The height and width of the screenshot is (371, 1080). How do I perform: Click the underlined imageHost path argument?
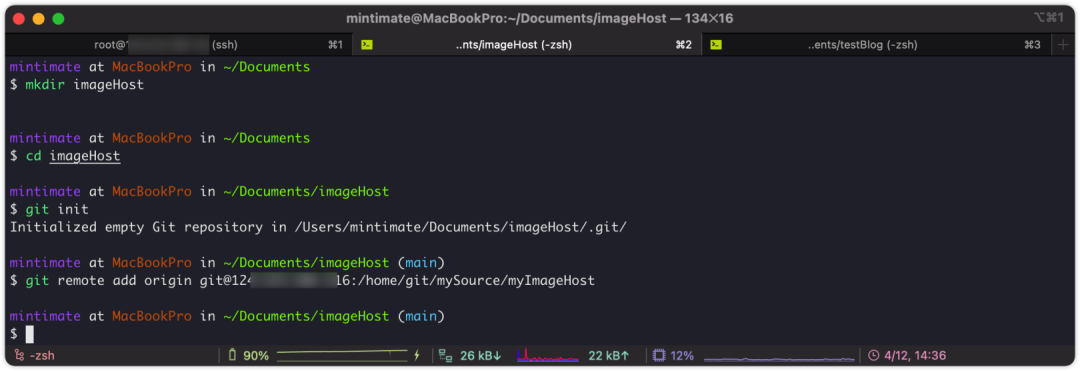pyautogui.click(x=85, y=156)
